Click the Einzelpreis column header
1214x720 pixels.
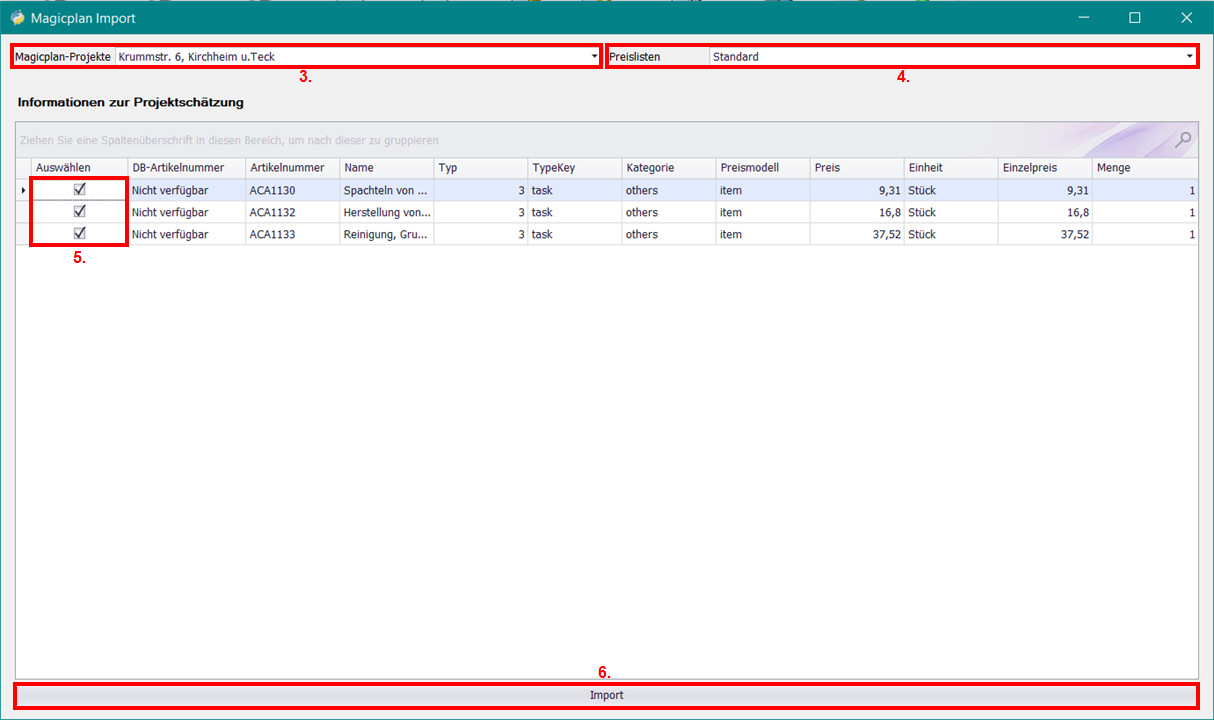1044,168
